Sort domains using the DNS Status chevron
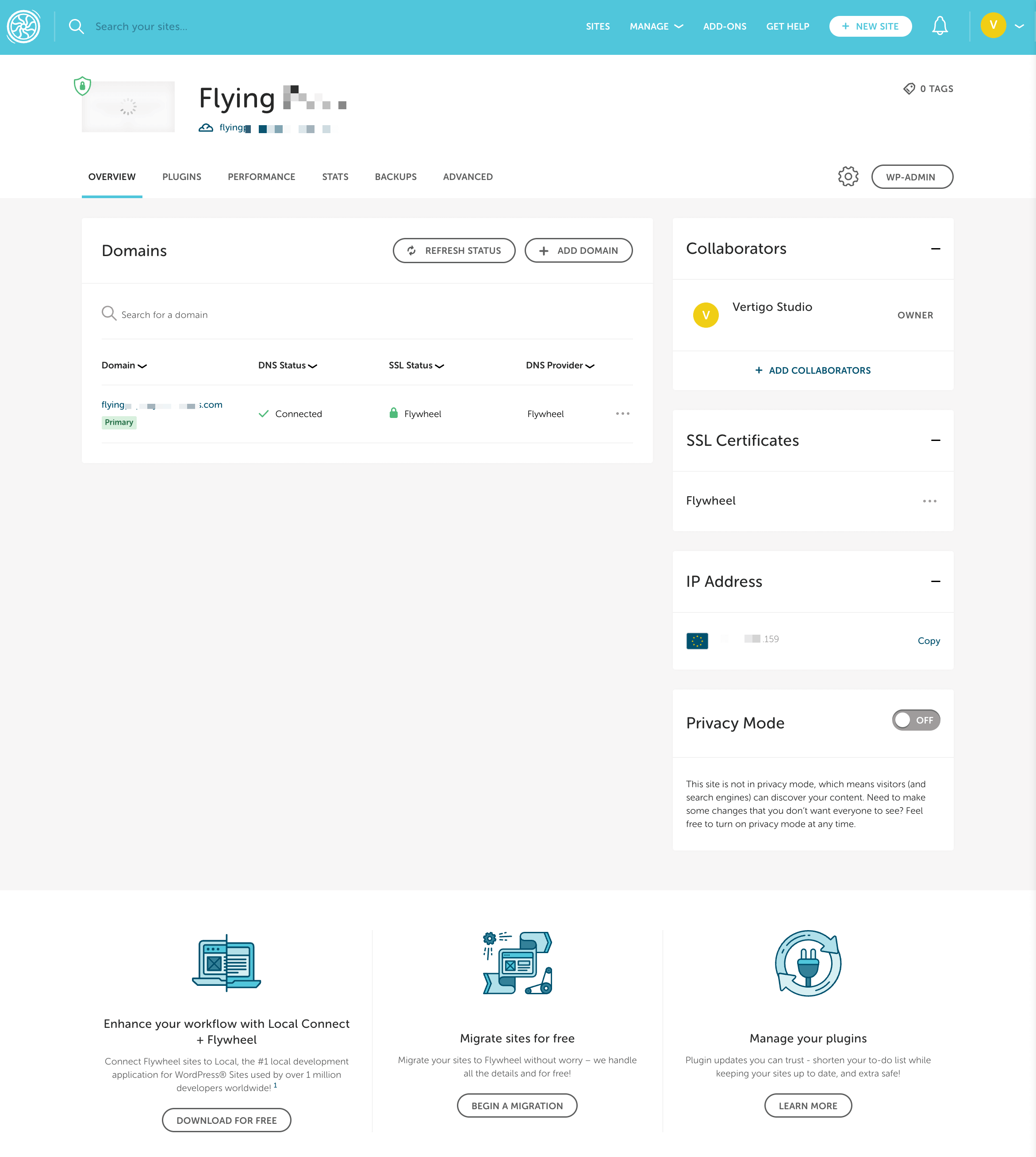This screenshot has width=1036, height=1157. (313, 366)
